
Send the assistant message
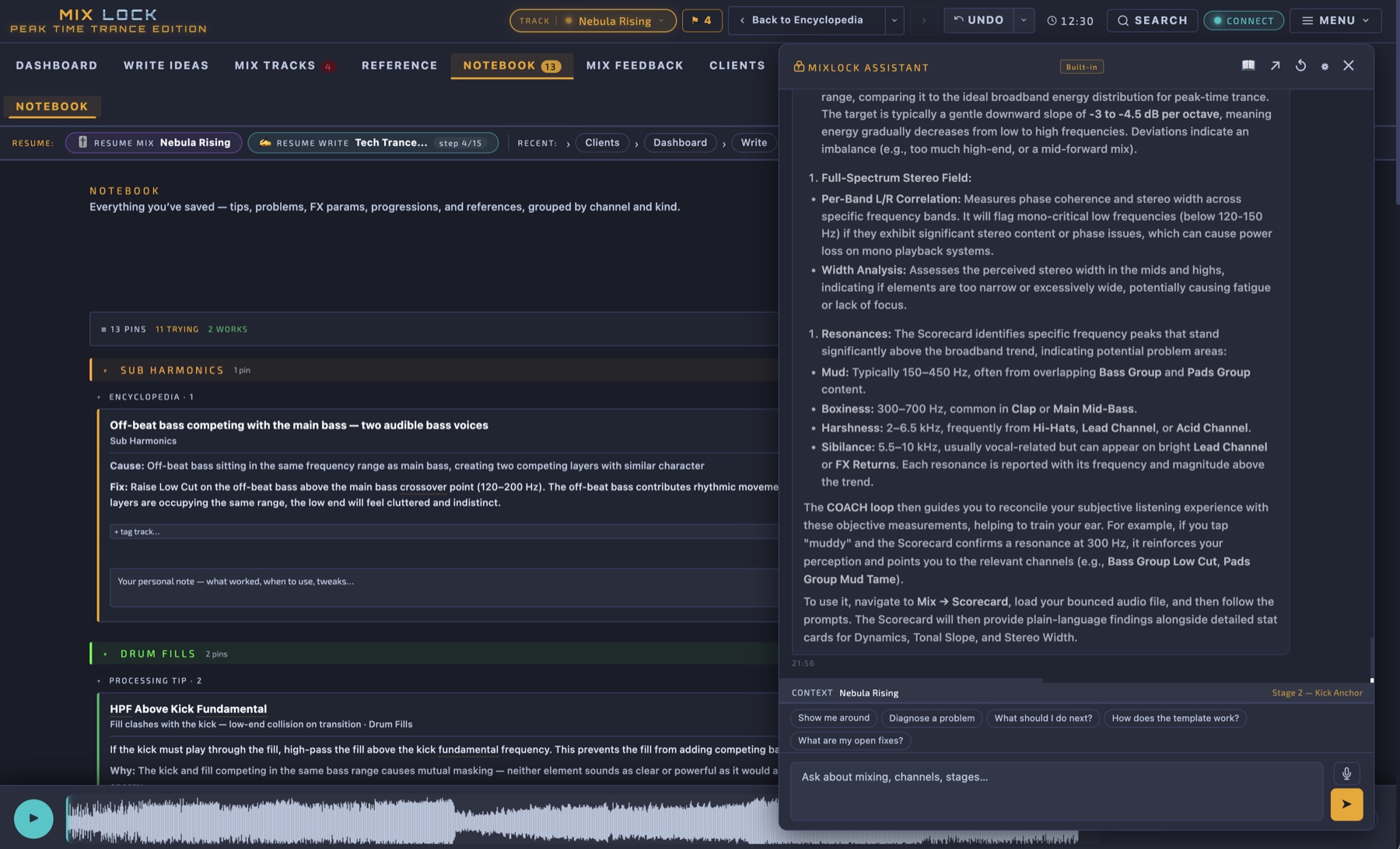pyautogui.click(x=1346, y=804)
